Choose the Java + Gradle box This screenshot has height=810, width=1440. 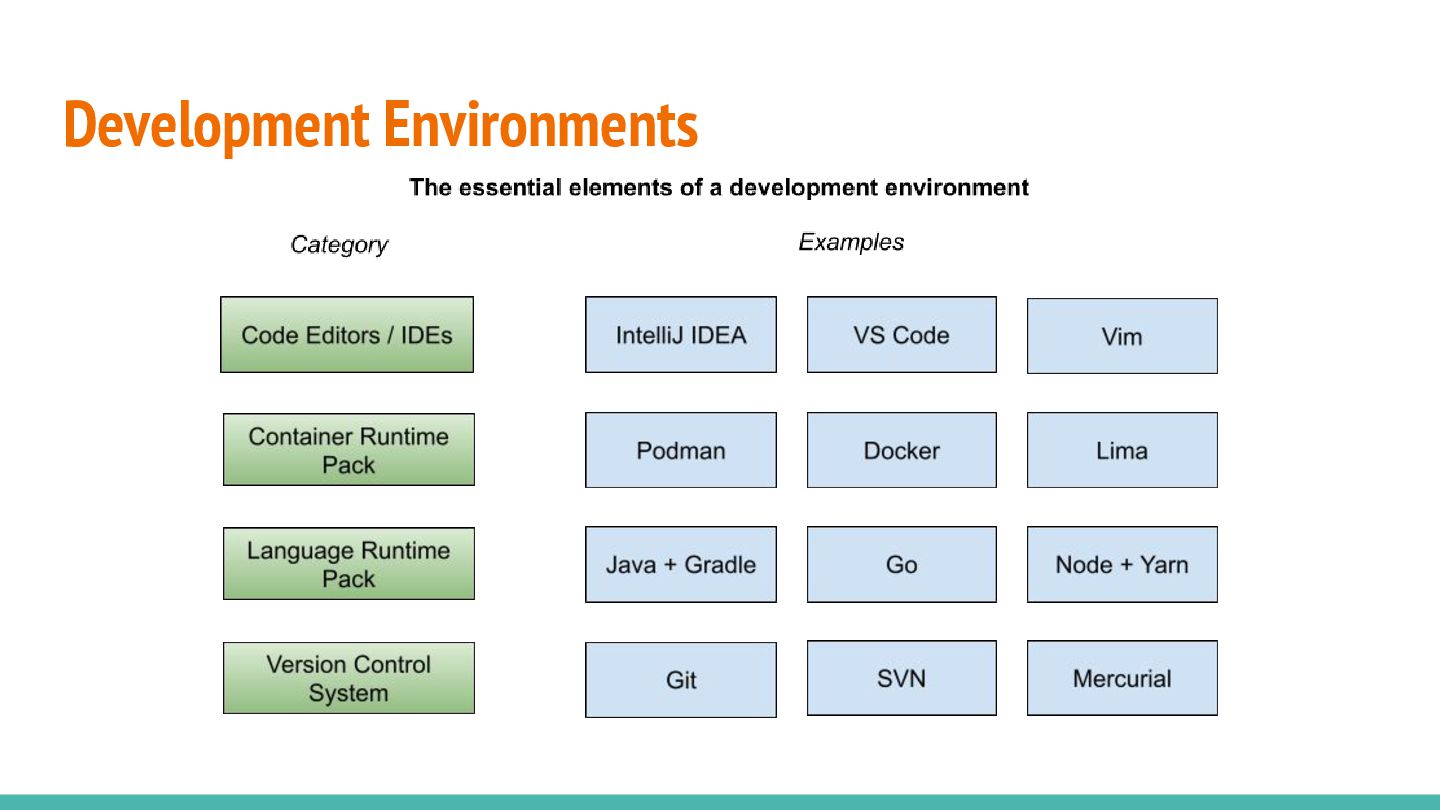click(x=681, y=565)
